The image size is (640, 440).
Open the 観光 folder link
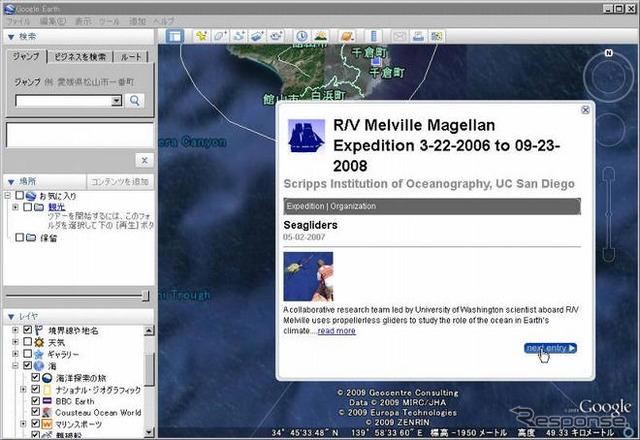click(57, 207)
